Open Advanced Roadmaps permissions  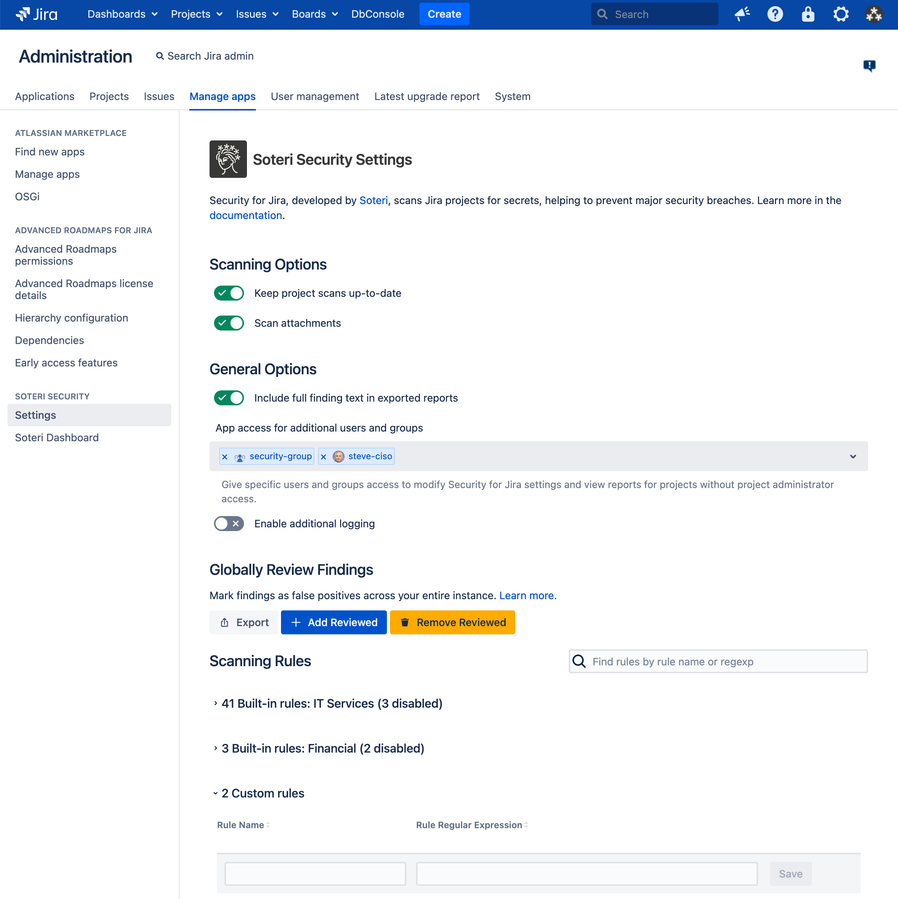(x=66, y=255)
